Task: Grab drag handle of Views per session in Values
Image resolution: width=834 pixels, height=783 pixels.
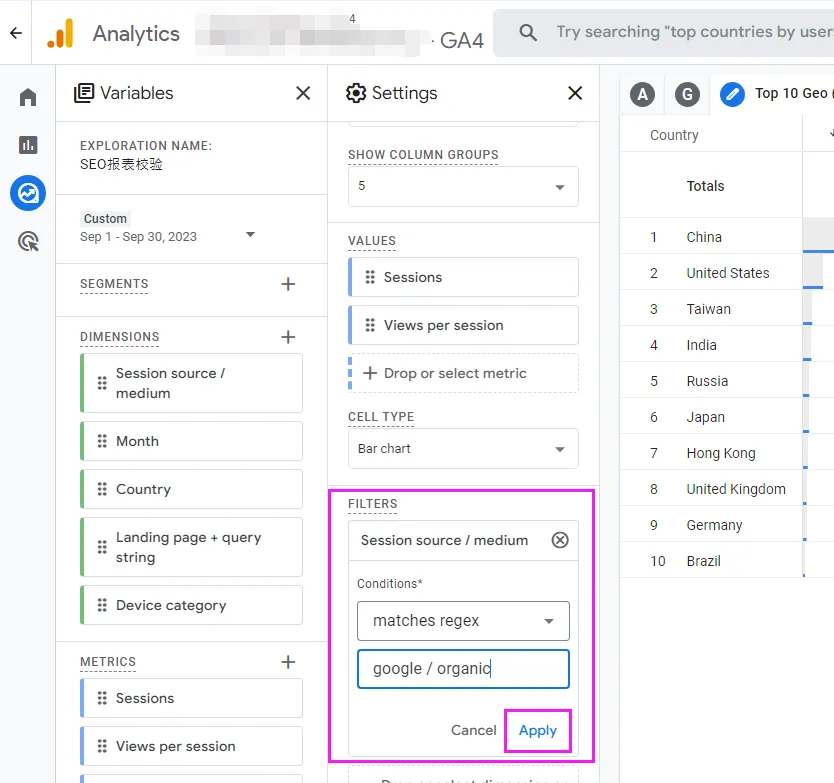Action: coord(370,325)
